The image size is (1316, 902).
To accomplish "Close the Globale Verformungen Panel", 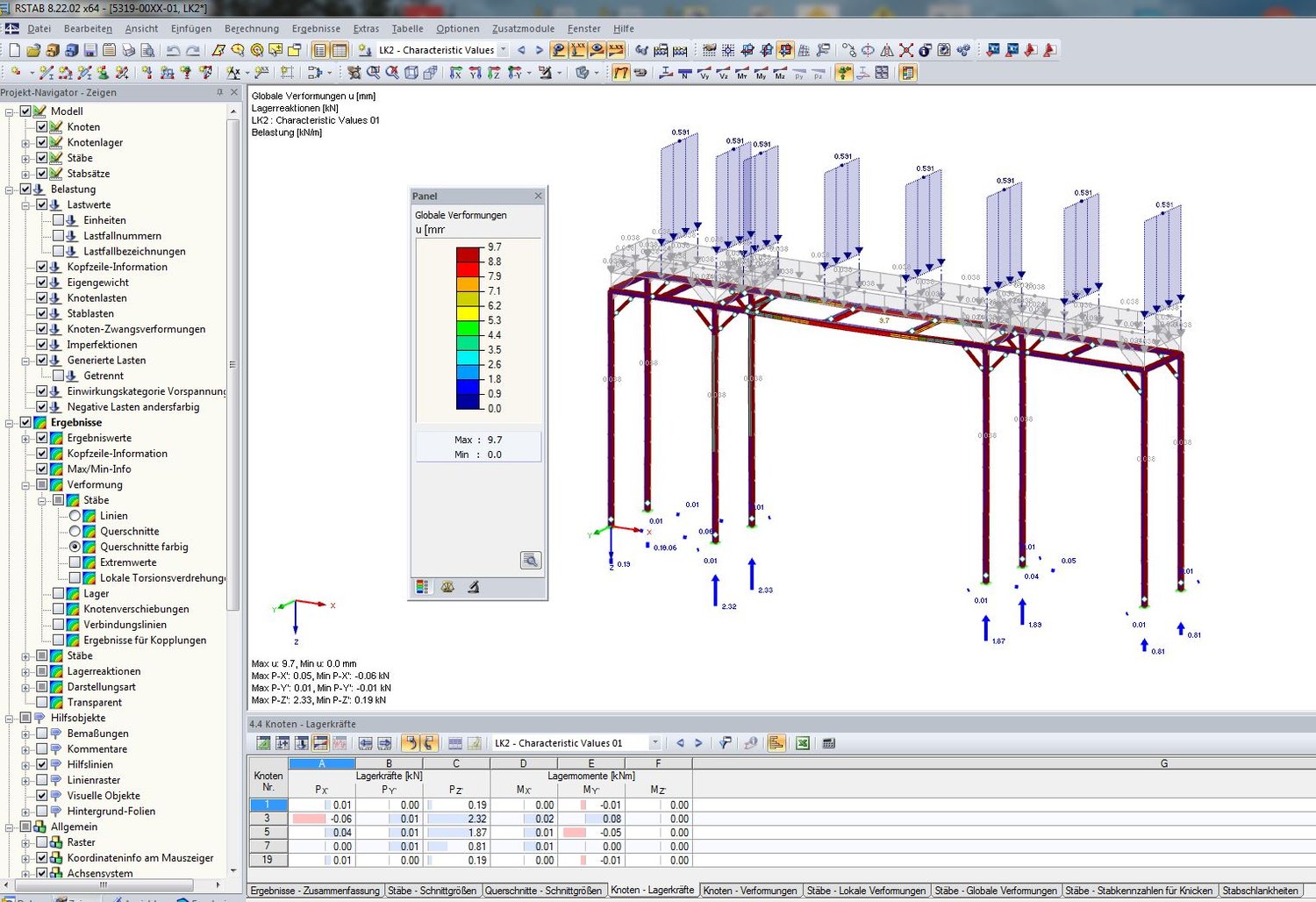I will coord(538,195).
